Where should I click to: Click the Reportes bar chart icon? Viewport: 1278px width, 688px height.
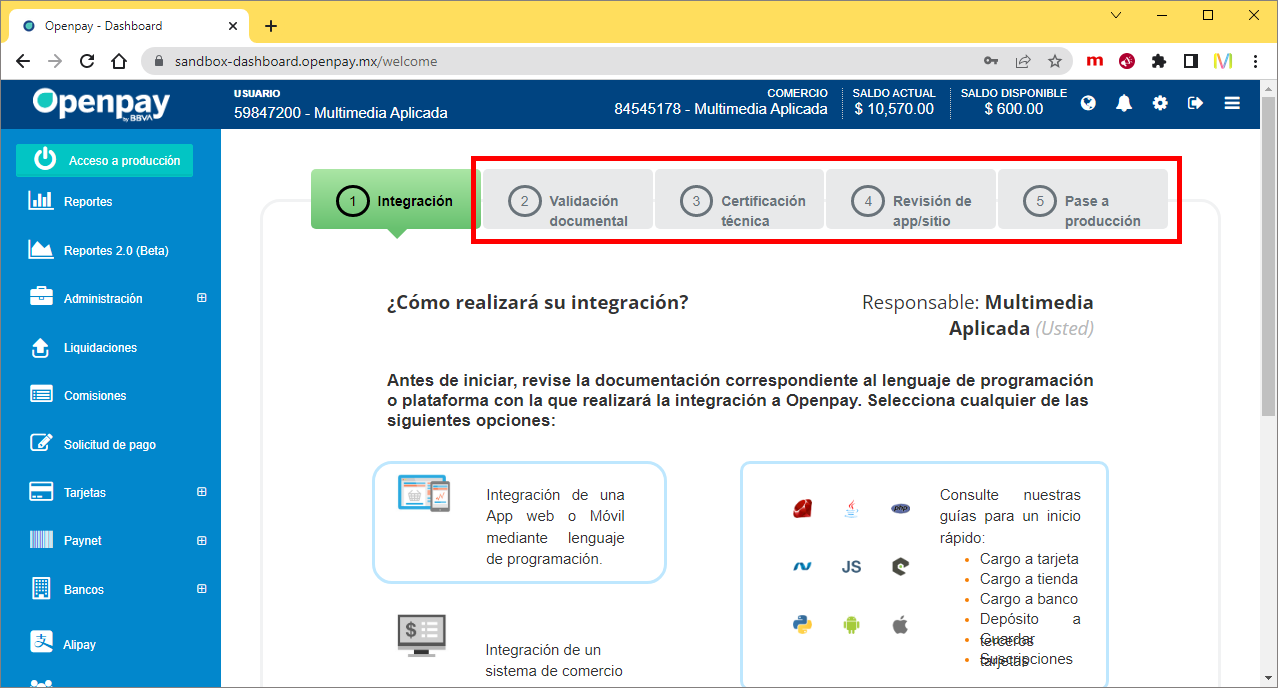point(41,200)
